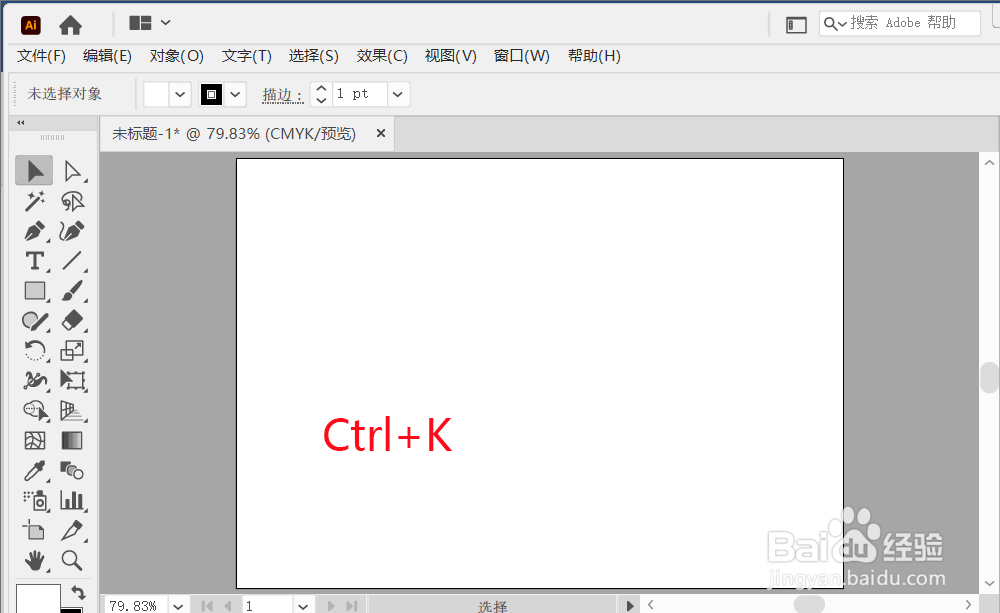Viewport: 1000px width, 613px height.
Task: Select the Paintbrush tool
Action: point(72,291)
